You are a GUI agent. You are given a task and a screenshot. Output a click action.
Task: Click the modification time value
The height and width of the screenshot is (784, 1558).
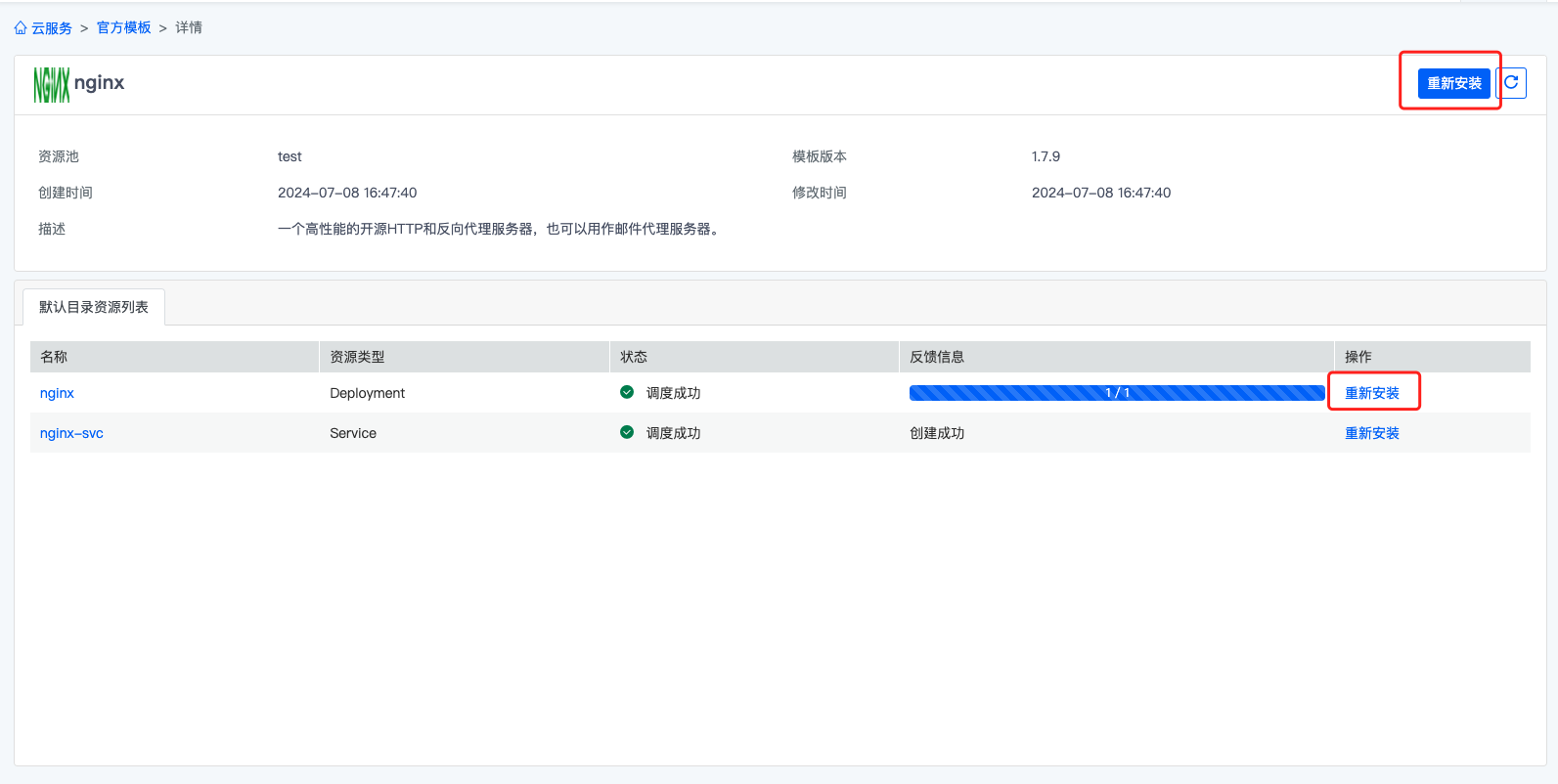(1101, 193)
